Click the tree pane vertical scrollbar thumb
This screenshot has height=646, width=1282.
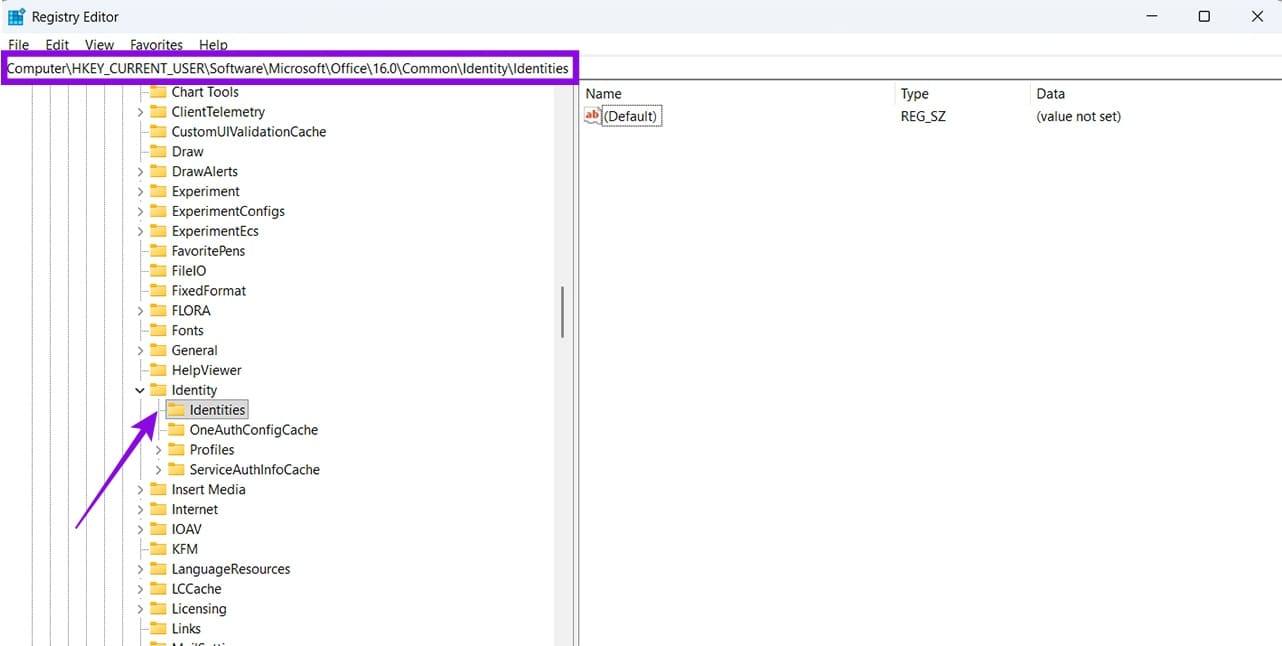[x=563, y=312]
